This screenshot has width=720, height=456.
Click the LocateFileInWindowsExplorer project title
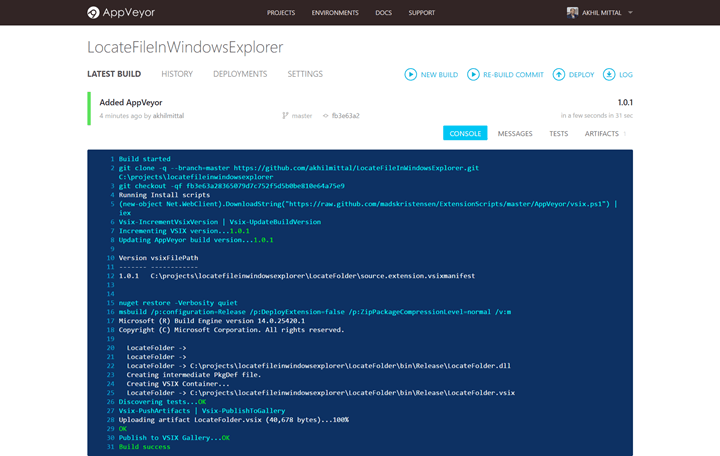[185, 47]
